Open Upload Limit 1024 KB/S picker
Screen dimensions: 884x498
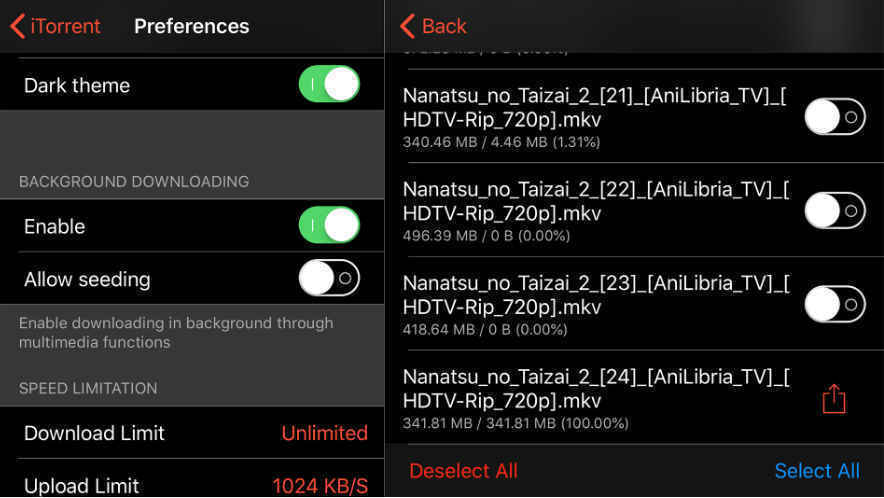pyautogui.click(x=320, y=486)
